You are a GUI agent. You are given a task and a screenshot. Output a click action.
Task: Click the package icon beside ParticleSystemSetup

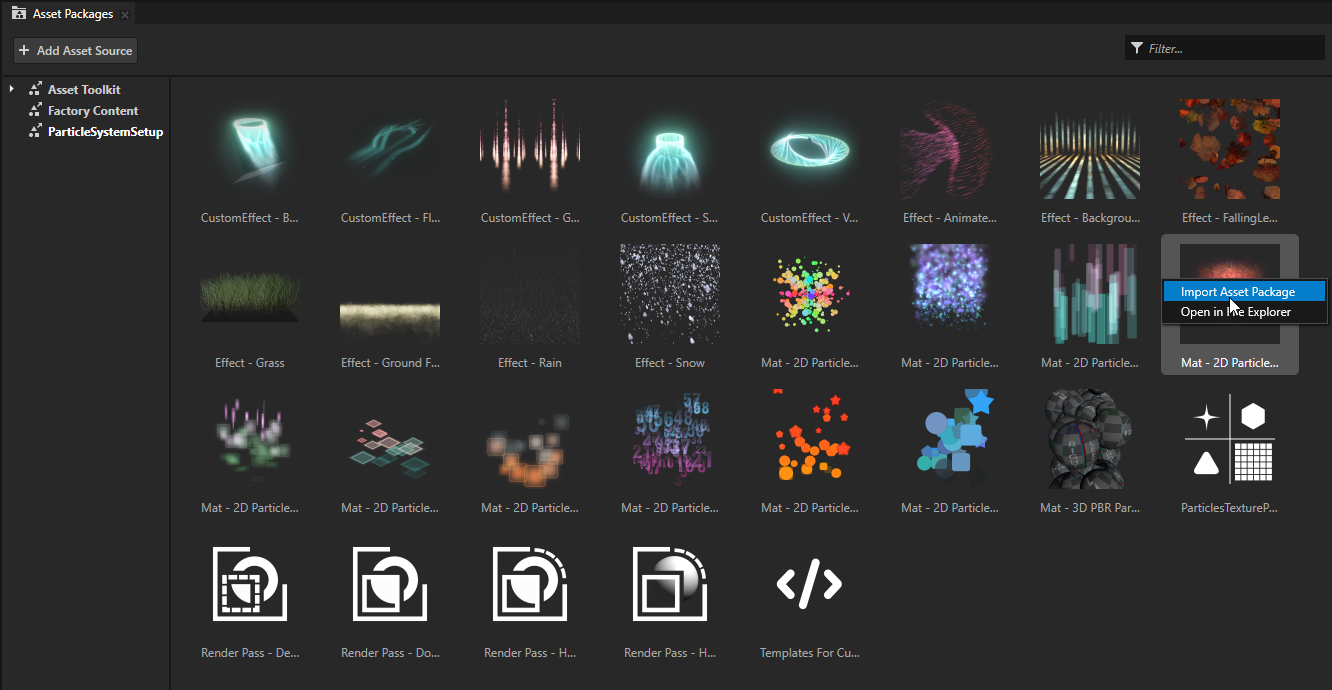tap(32, 131)
